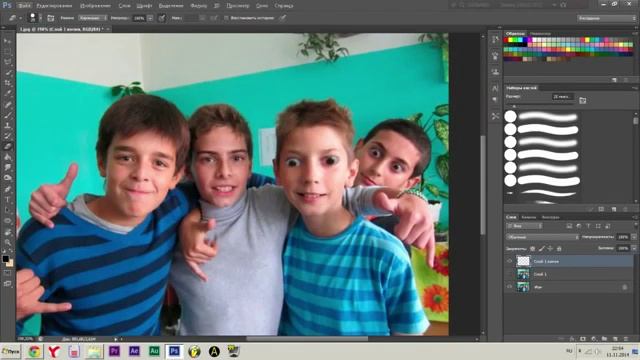Click the Фон layer thumbnail
Screen dimensions: 640x360
tap(523, 287)
